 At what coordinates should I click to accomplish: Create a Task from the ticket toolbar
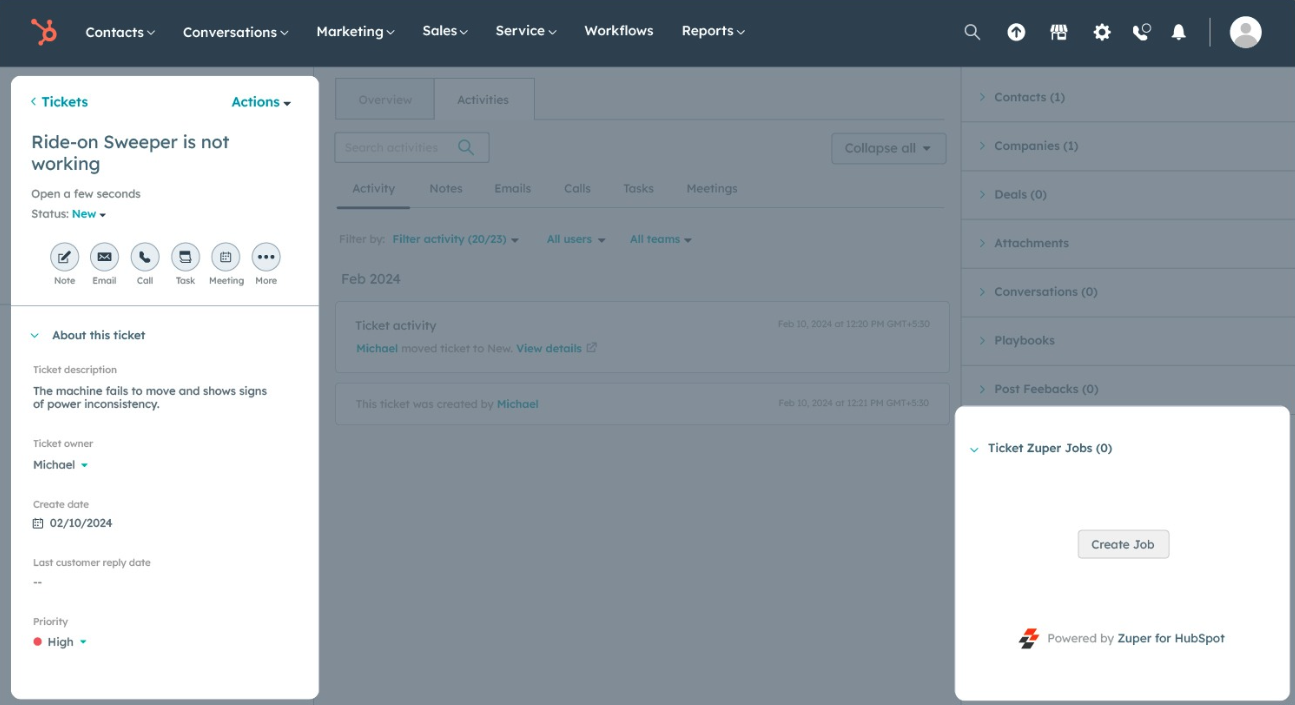185,257
